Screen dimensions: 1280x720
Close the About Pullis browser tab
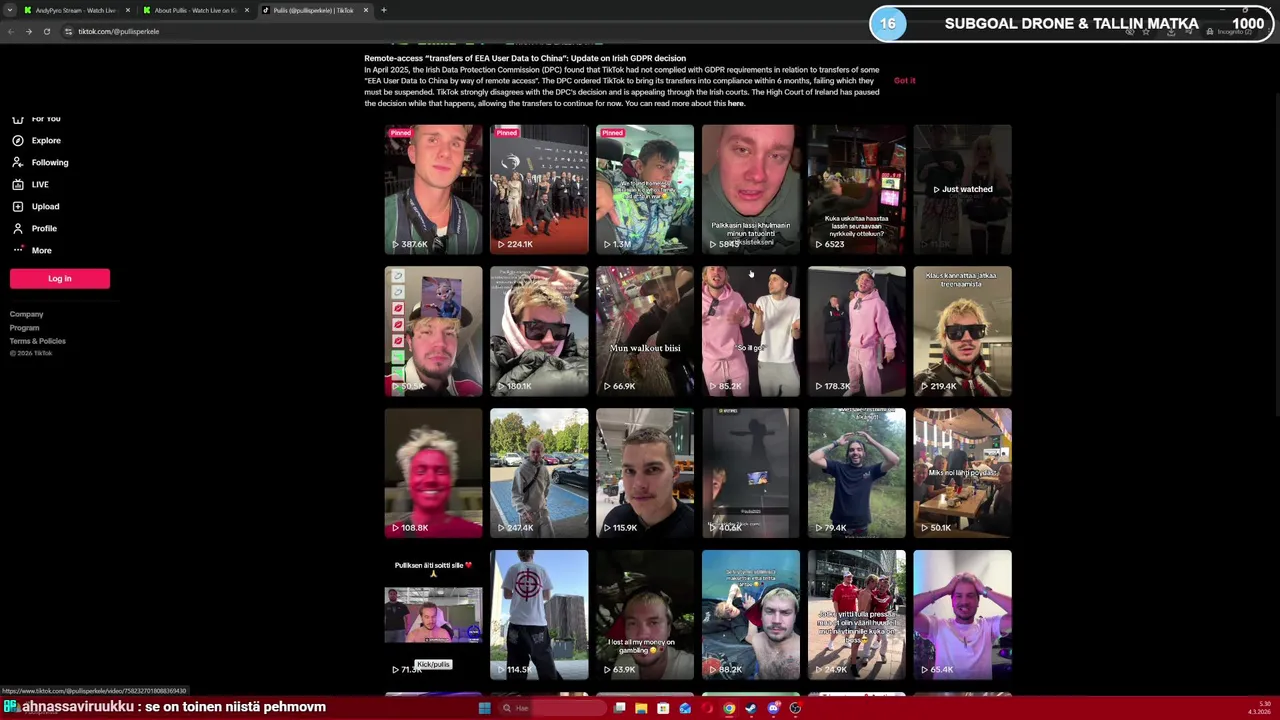(247, 10)
